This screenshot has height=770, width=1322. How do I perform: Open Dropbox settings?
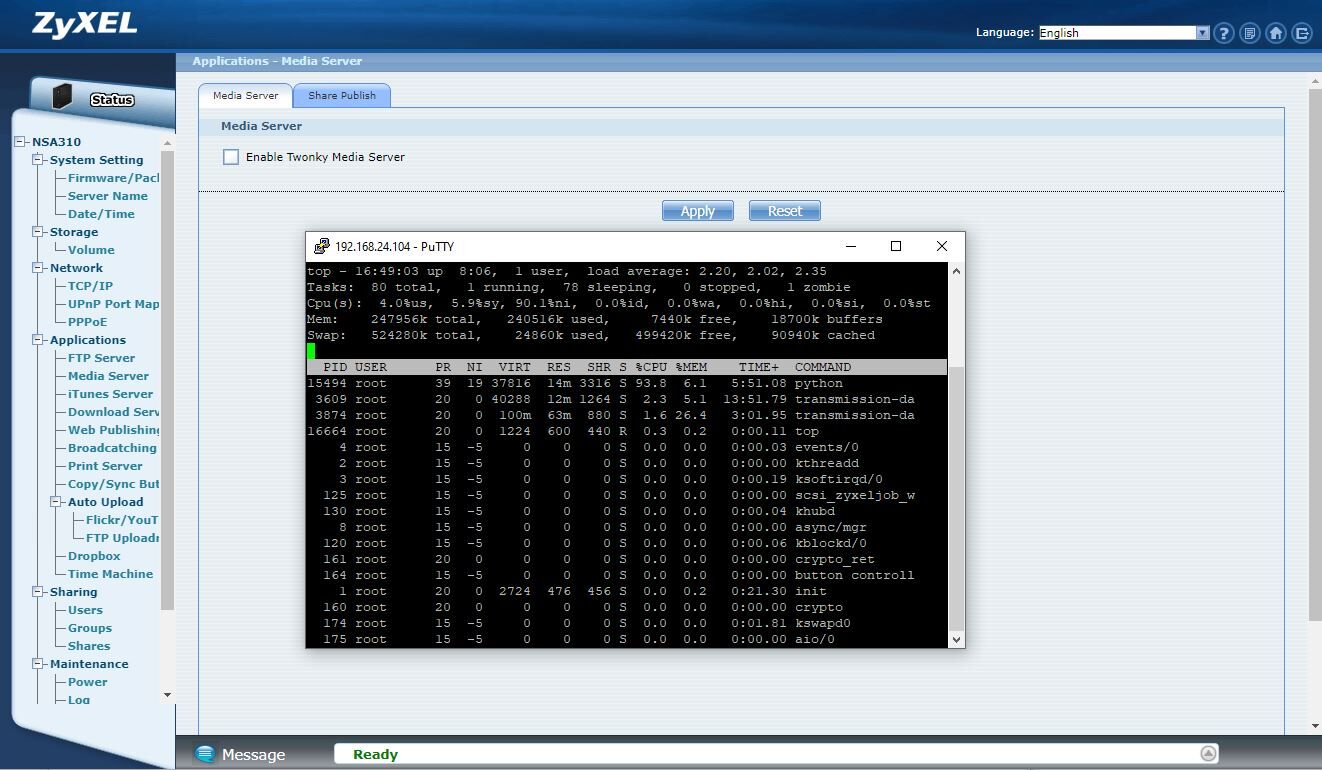[94, 556]
